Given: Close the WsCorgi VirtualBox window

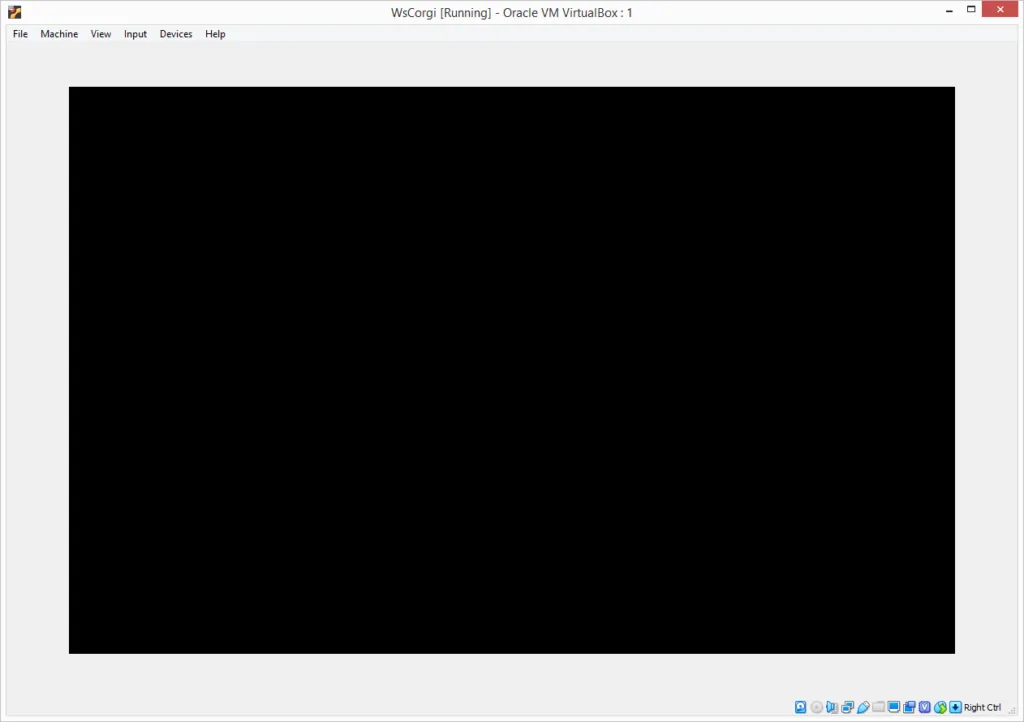Looking at the screenshot, I should [x=1000, y=9].
